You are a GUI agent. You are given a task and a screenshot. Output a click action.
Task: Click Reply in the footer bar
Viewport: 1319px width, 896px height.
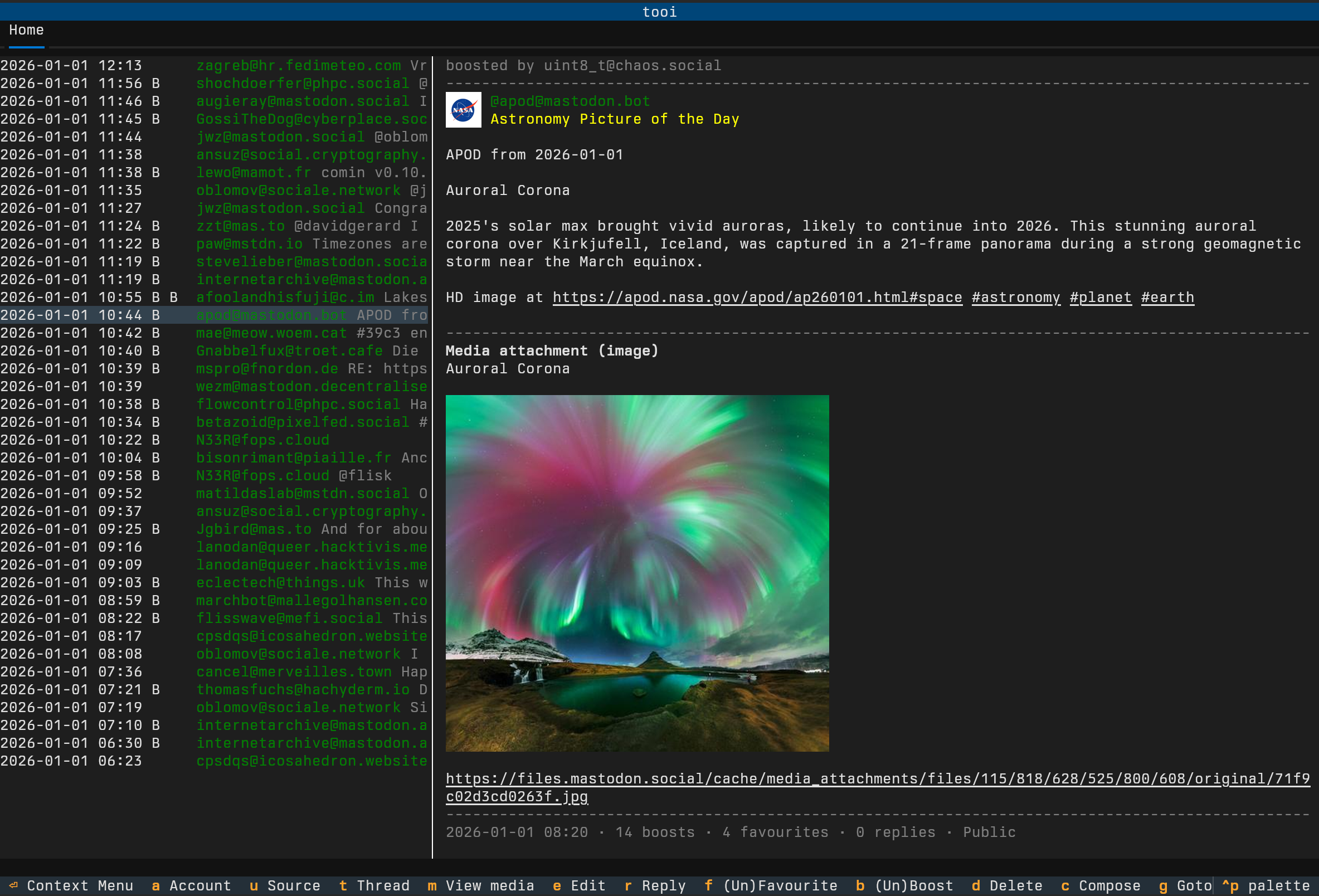[655, 885]
